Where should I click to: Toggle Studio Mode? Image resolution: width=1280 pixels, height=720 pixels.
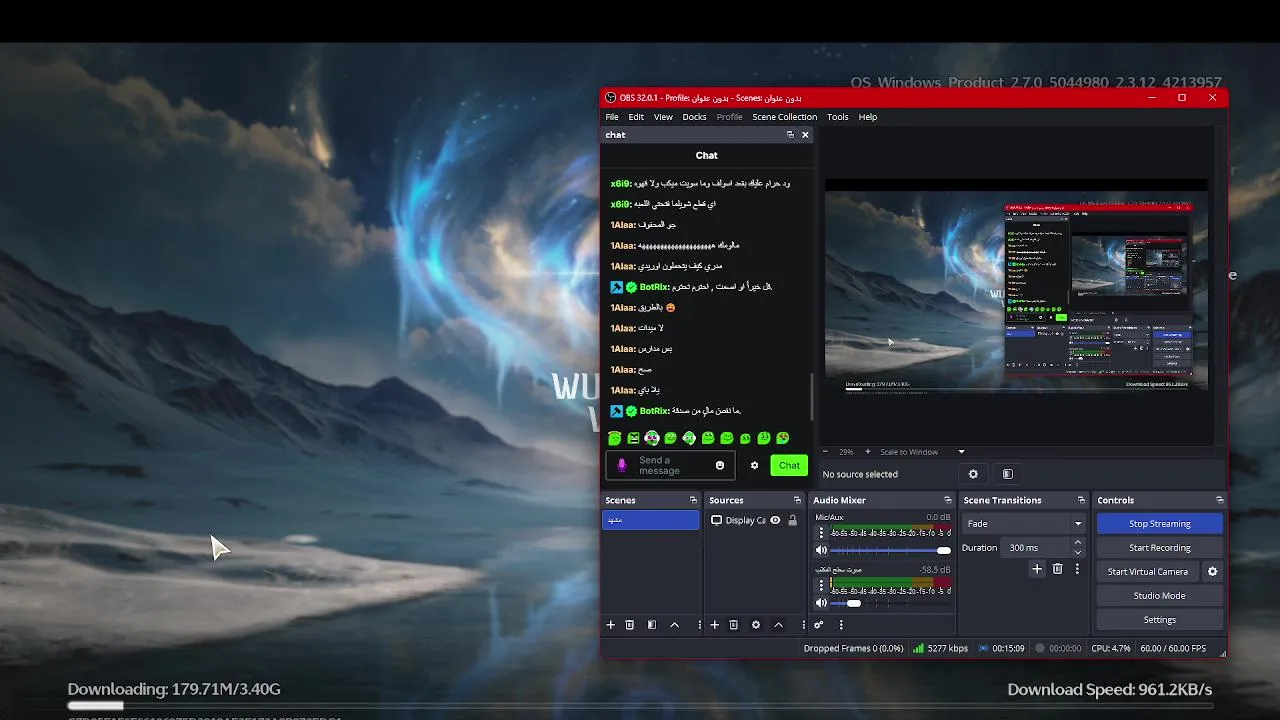coord(1159,595)
